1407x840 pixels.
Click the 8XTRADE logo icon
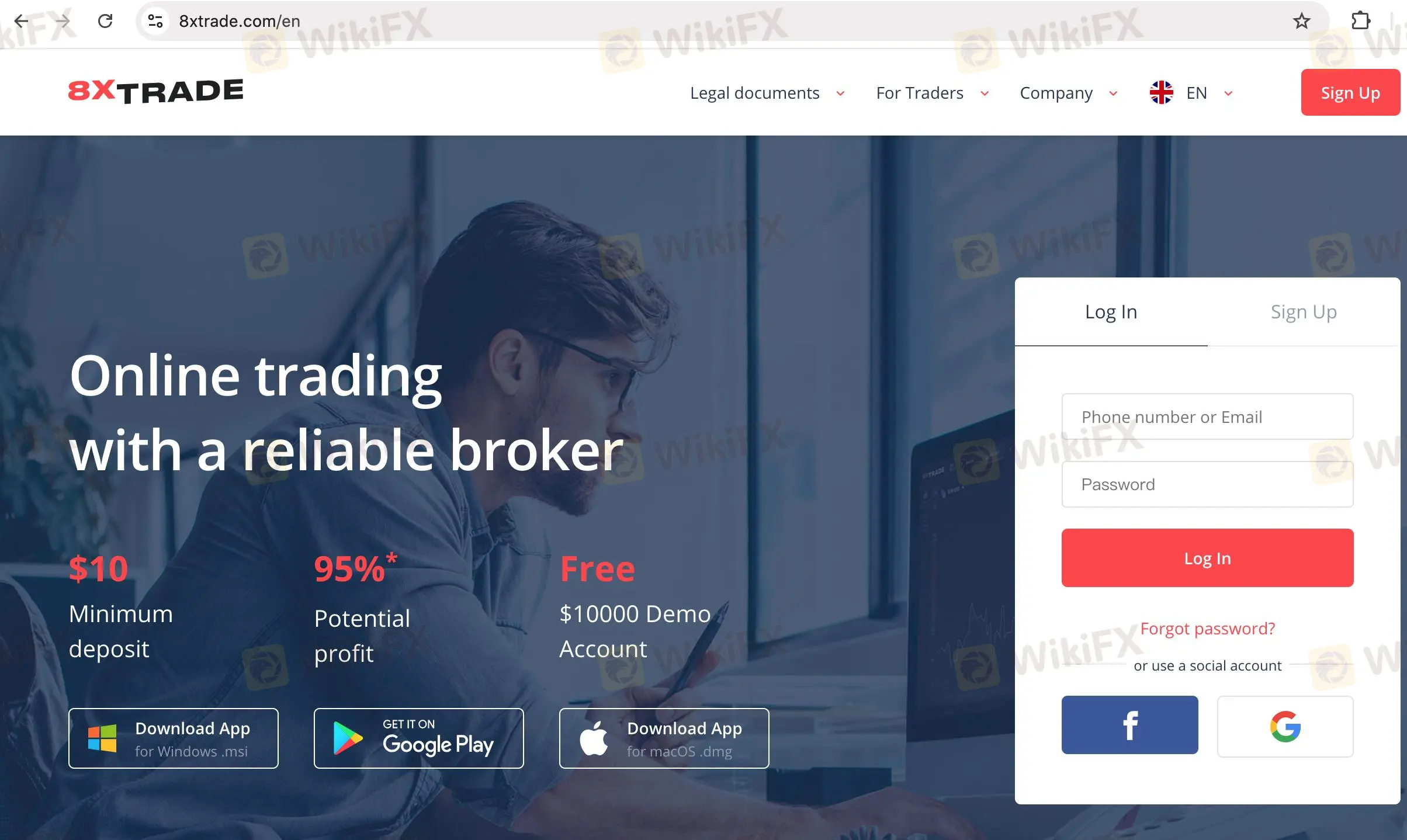(x=155, y=91)
